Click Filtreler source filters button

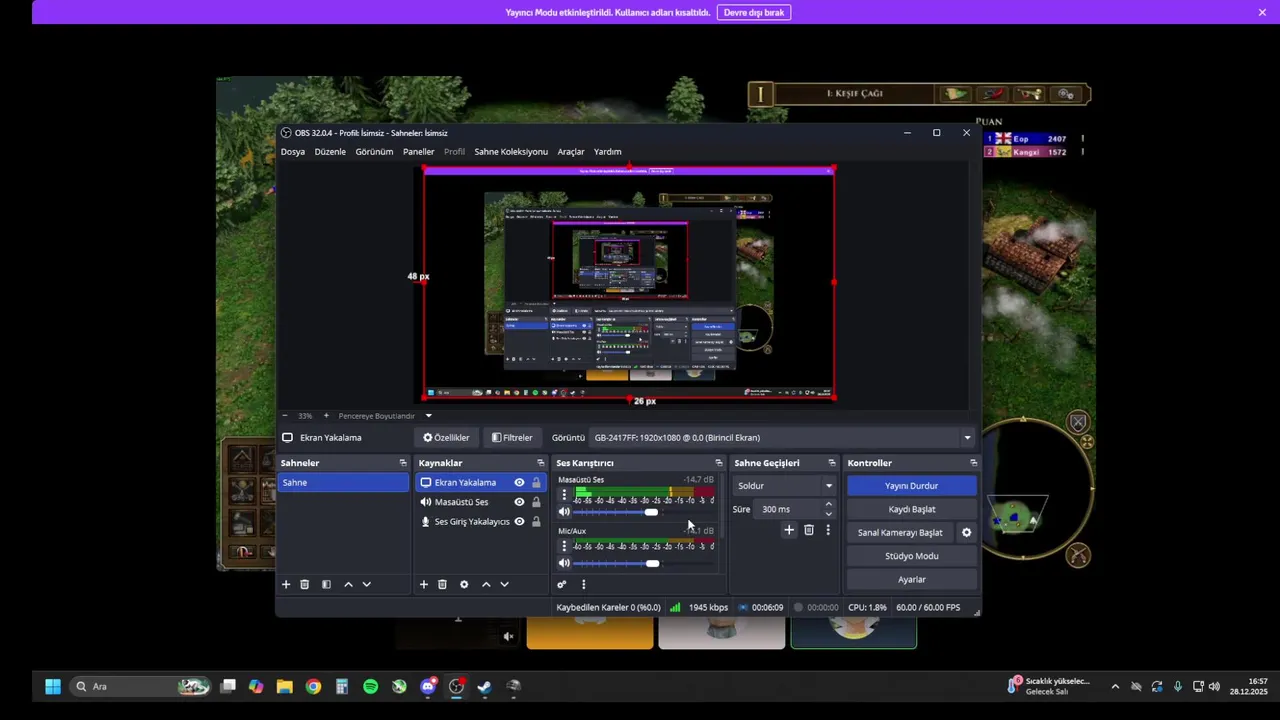[512, 438]
